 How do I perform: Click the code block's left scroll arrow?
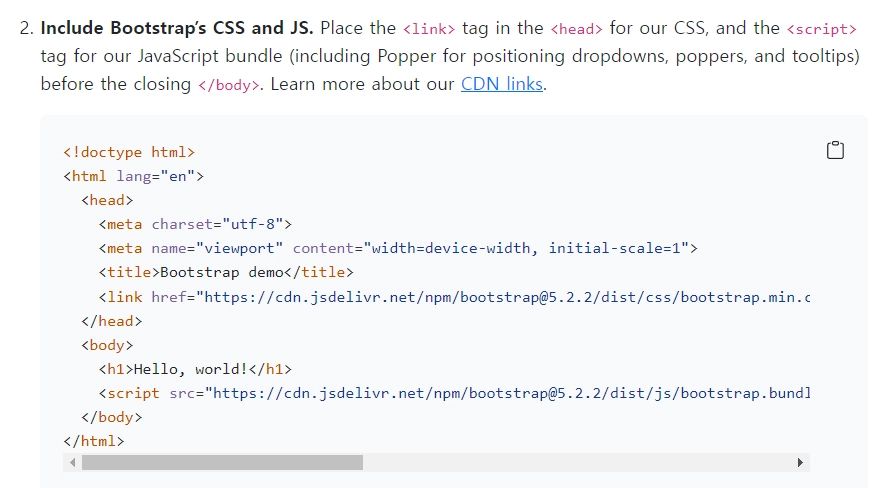pos(72,463)
